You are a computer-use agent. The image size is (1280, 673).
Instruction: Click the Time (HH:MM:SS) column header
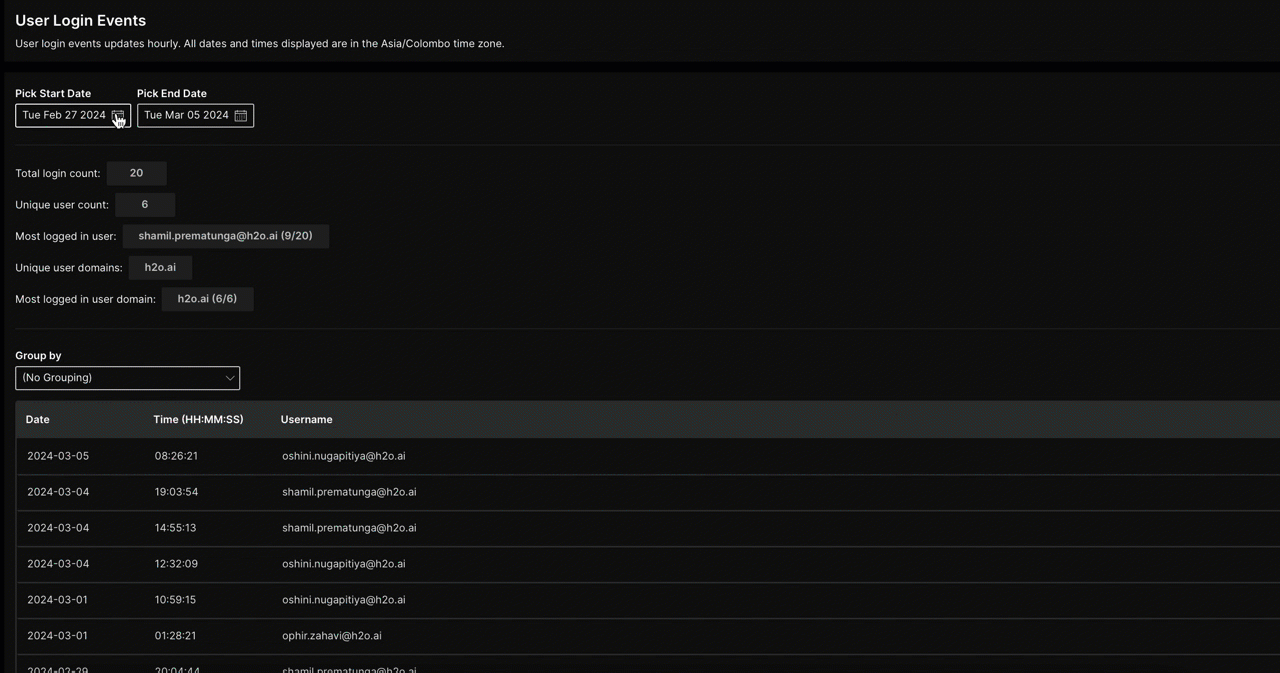tap(198, 420)
